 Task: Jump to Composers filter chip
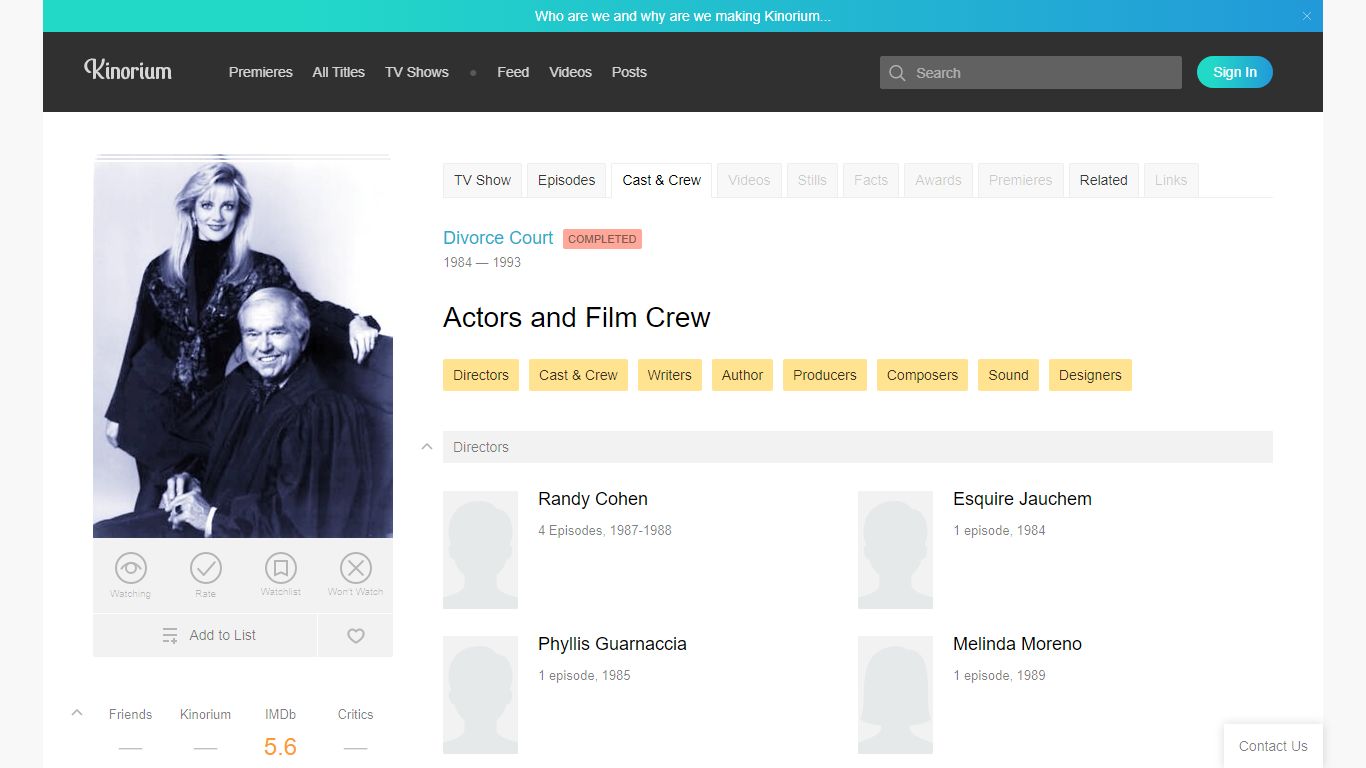pyautogui.click(x=922, y=375)
